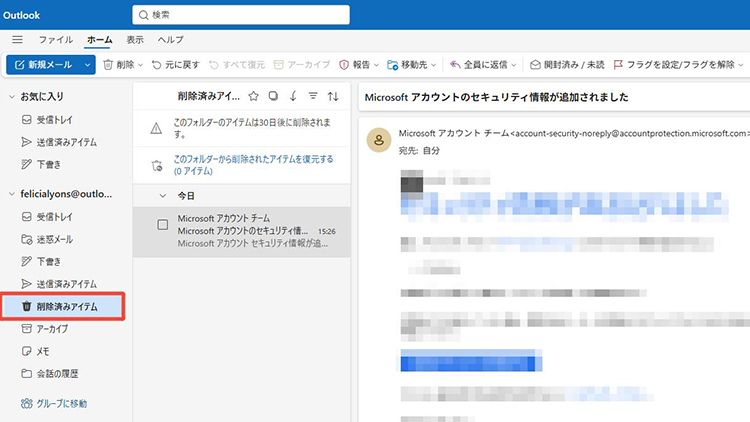Viewport: 750px width, 422px height.
Task: Open the 表示 tab
Action: (135, 40)
